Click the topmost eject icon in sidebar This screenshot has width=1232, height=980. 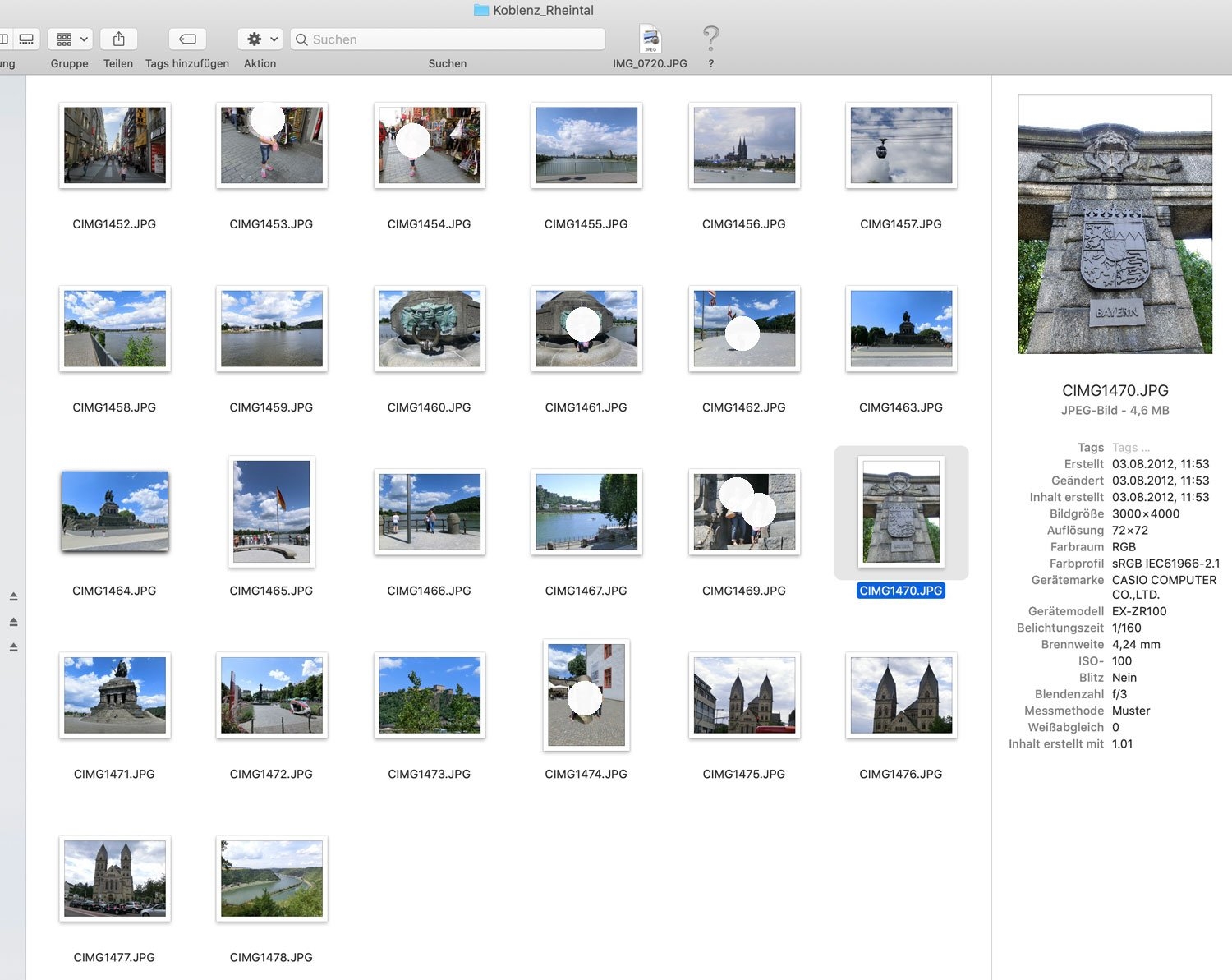coord(13,596)
